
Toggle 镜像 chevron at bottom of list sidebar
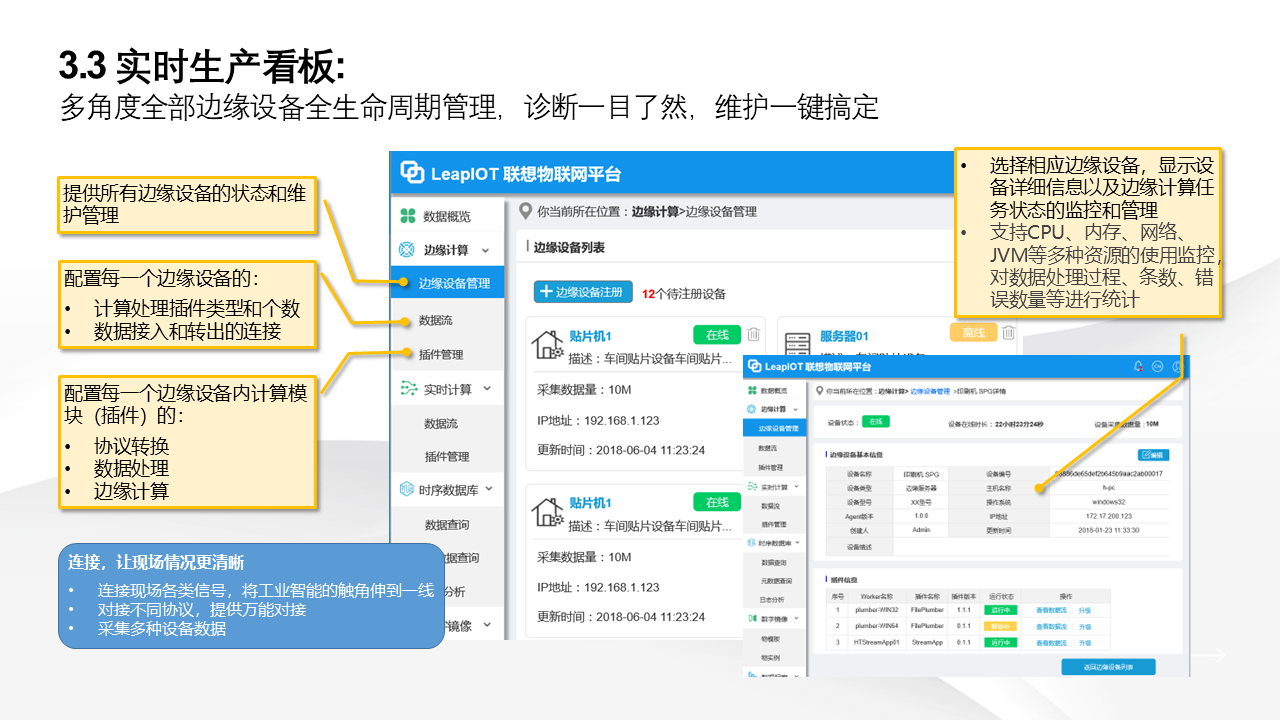coord(488,625)
